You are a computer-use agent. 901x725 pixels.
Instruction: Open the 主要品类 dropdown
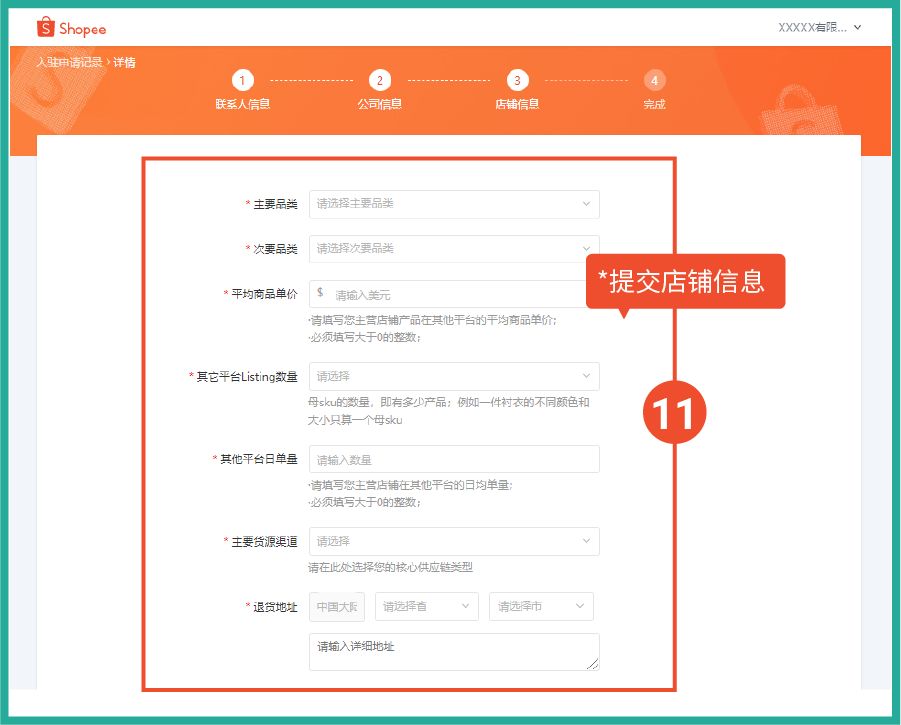coord(454,204)
